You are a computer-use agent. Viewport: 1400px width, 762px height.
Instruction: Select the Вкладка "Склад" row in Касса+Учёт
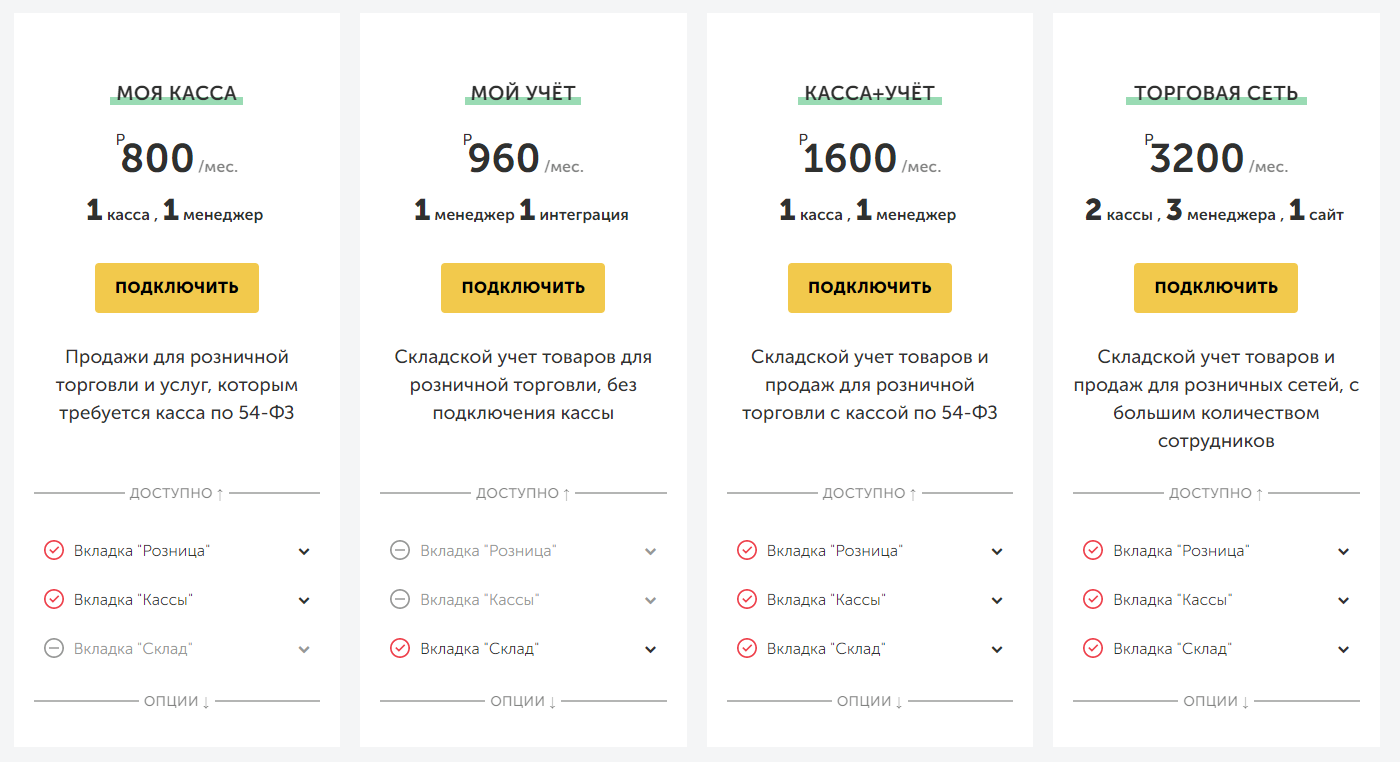point(870,649)
